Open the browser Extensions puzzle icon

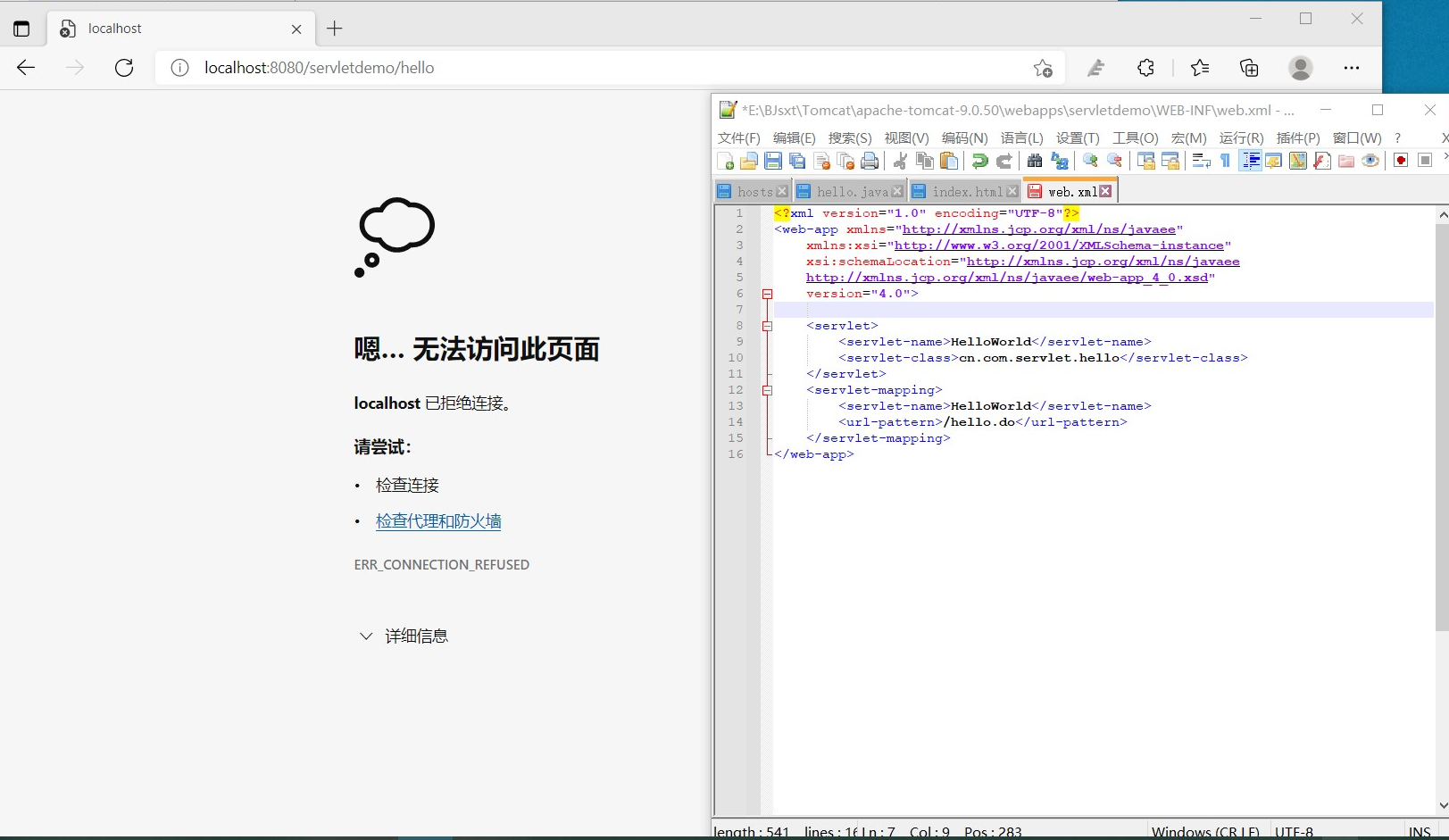[x=1146, y=68]
